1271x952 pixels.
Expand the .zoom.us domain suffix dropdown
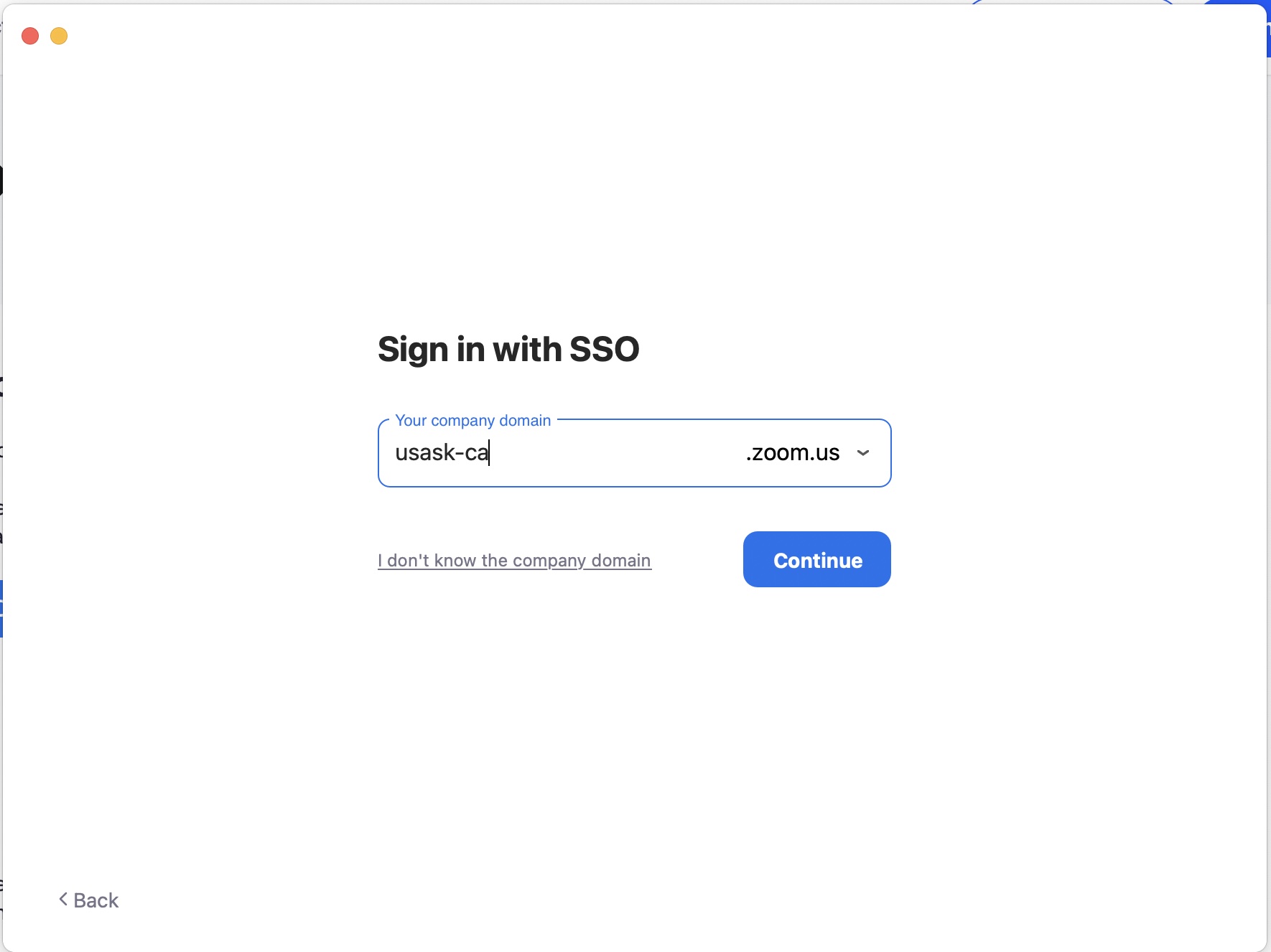807,453
